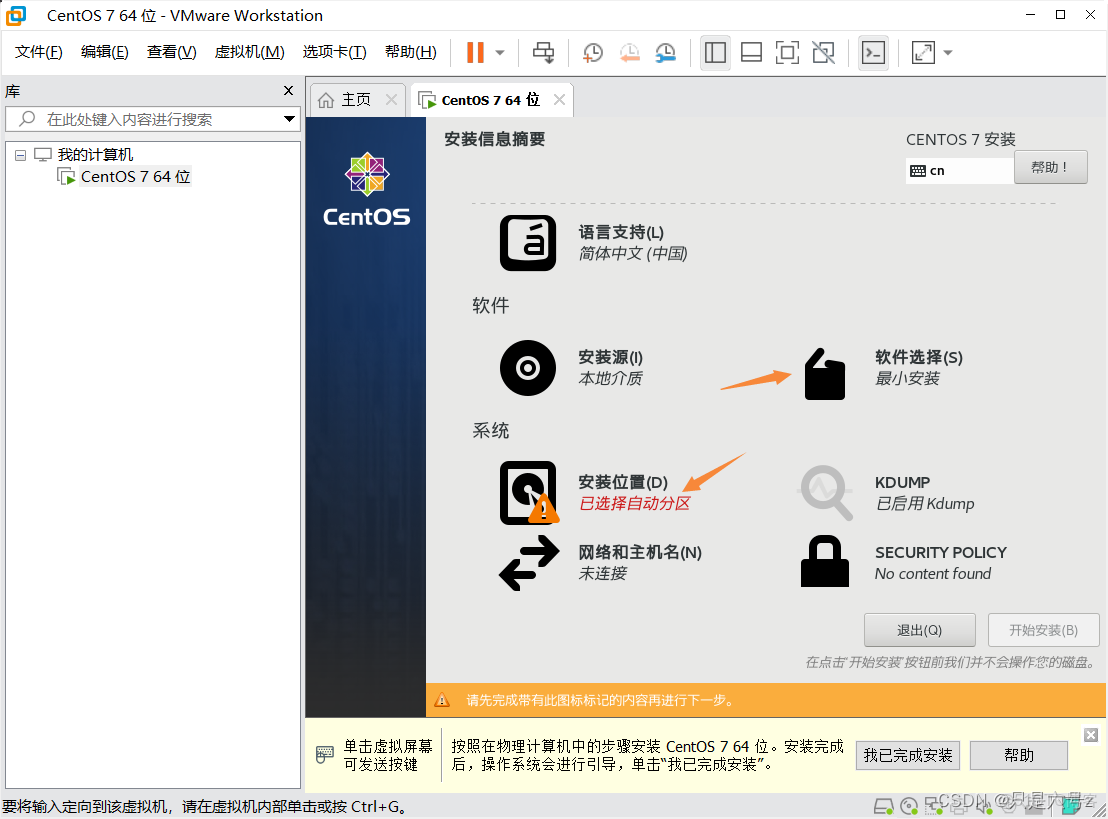Click the CD/DVD status bar icon
1108x819 pixels.
point(909,806)
